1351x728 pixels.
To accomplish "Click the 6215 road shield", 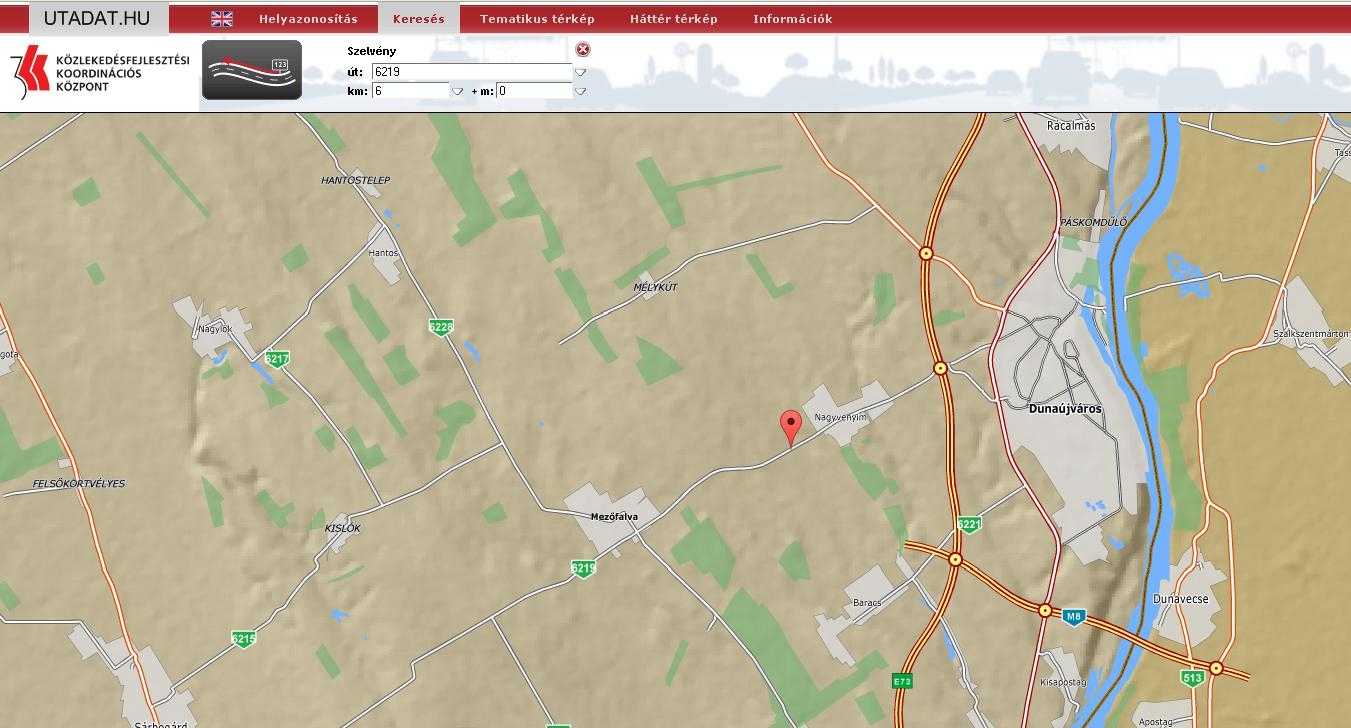I will coord(243,638).
